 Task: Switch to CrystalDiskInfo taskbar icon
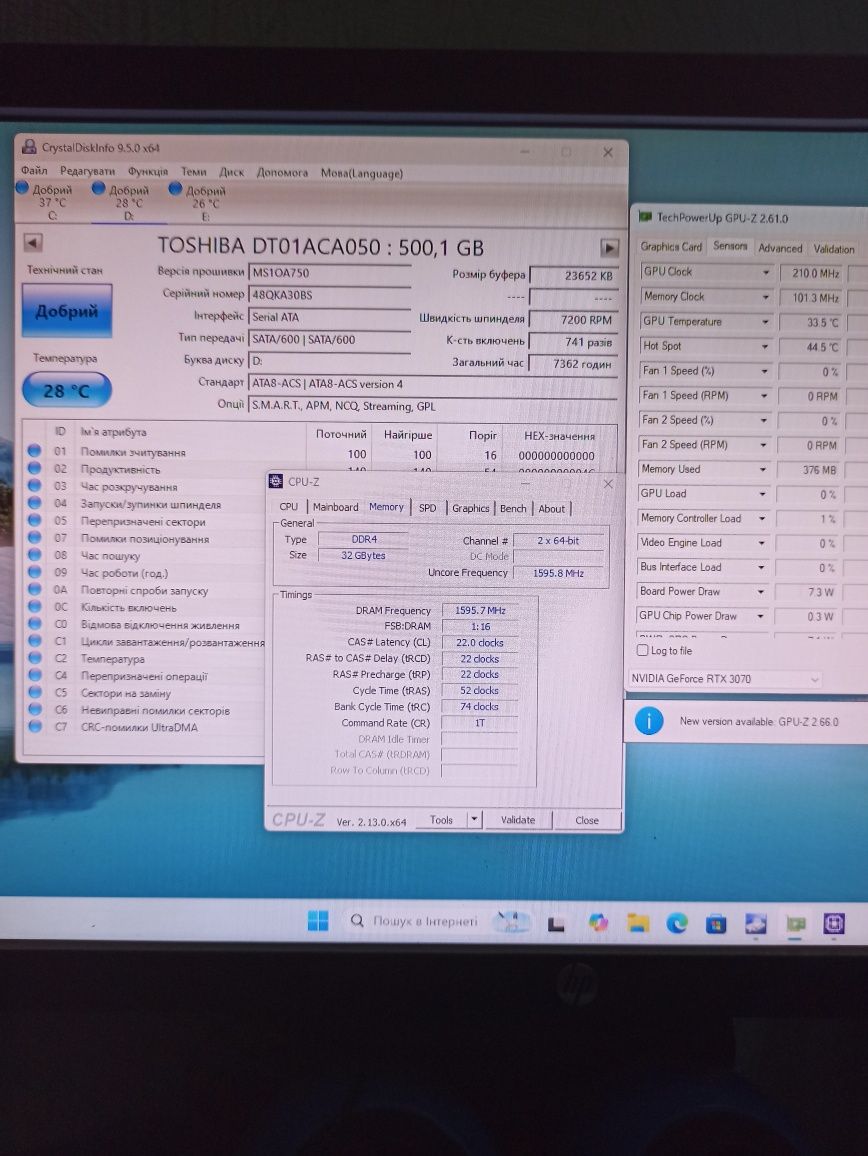[x=755, y=923]
